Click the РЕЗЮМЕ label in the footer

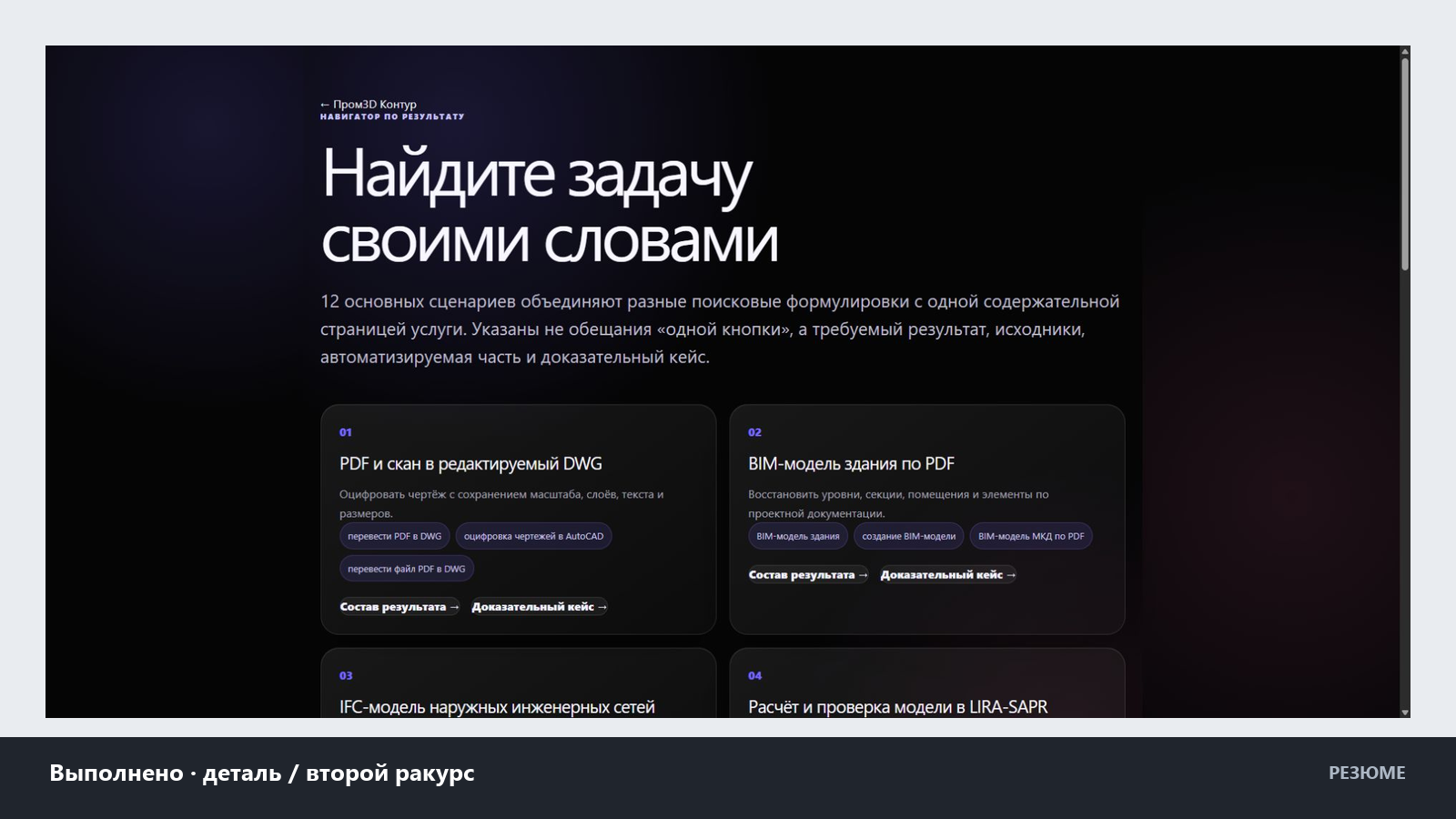pyautogui.click(x=1367, y=773)
